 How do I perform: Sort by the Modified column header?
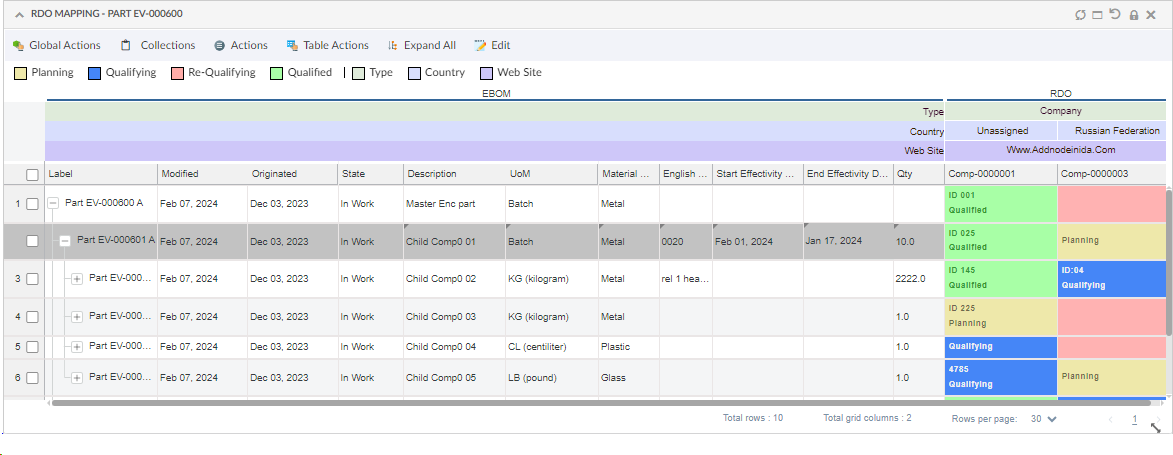(x=180, y=173)
